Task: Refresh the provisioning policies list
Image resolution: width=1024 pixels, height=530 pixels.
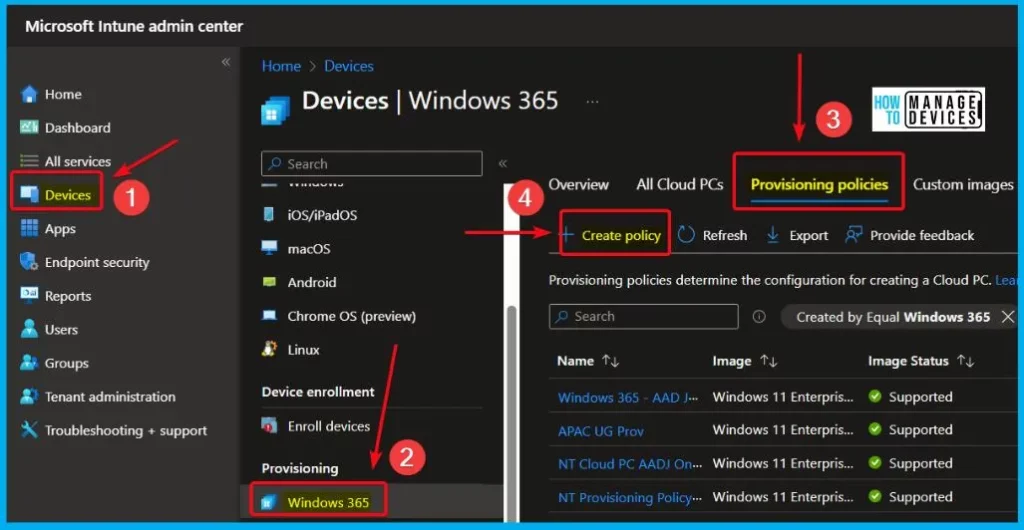Action: click(x=712, y=236)
